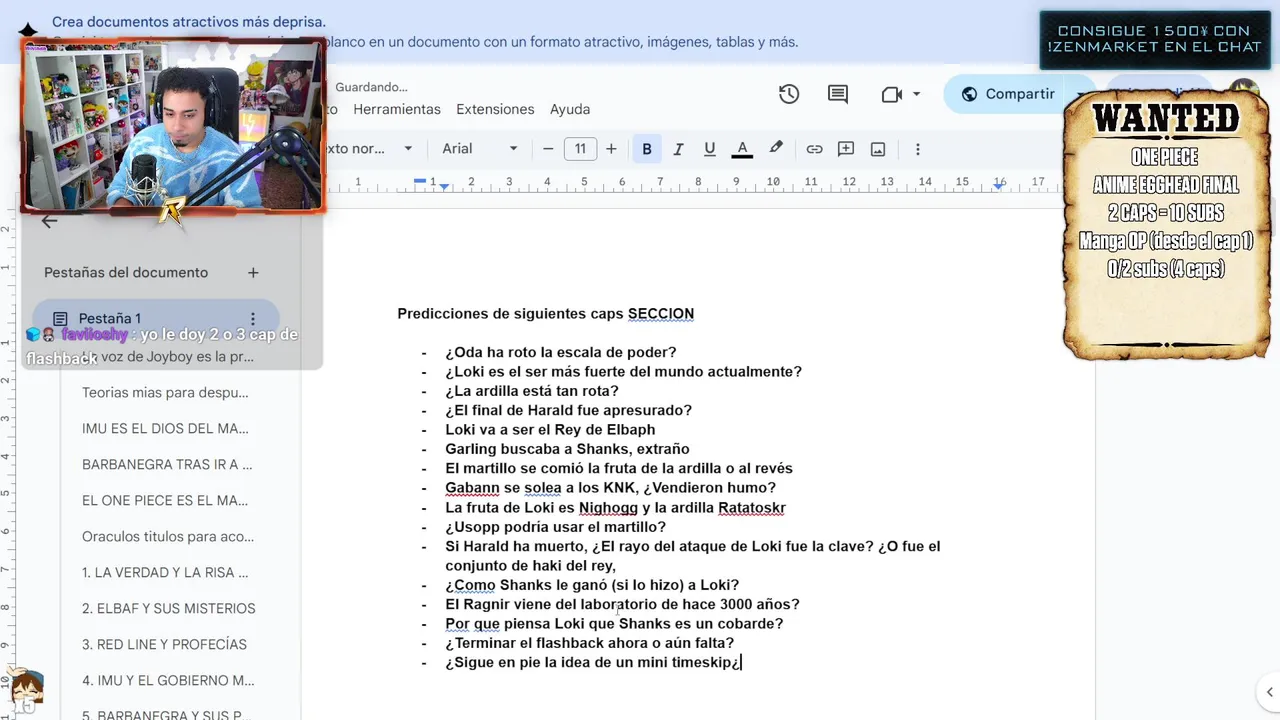The height and width of the screenshot is (720, 1280).
Task: Toggle italic formatting
Action: (x=678, y=149)
